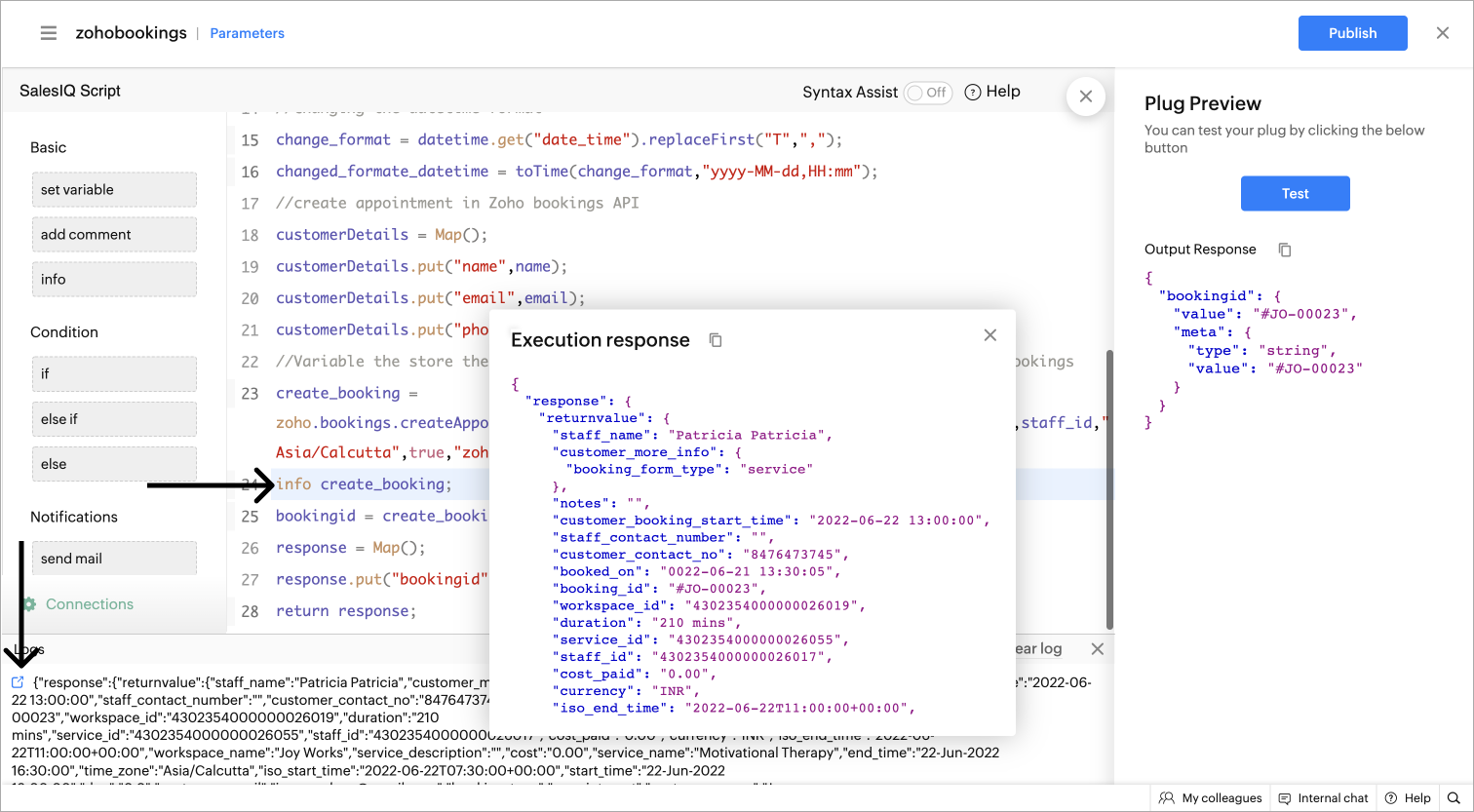Toggle Syntax Assist switch

tap(927, 93)
